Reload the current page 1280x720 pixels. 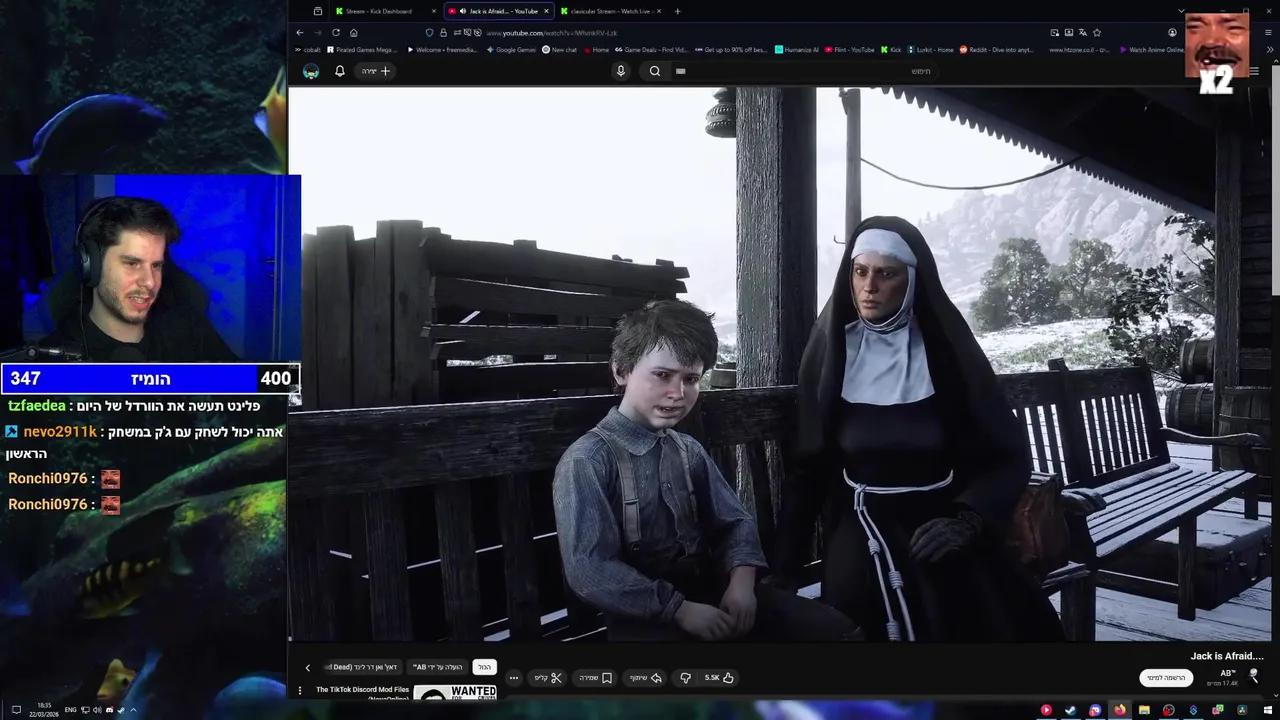335,33
